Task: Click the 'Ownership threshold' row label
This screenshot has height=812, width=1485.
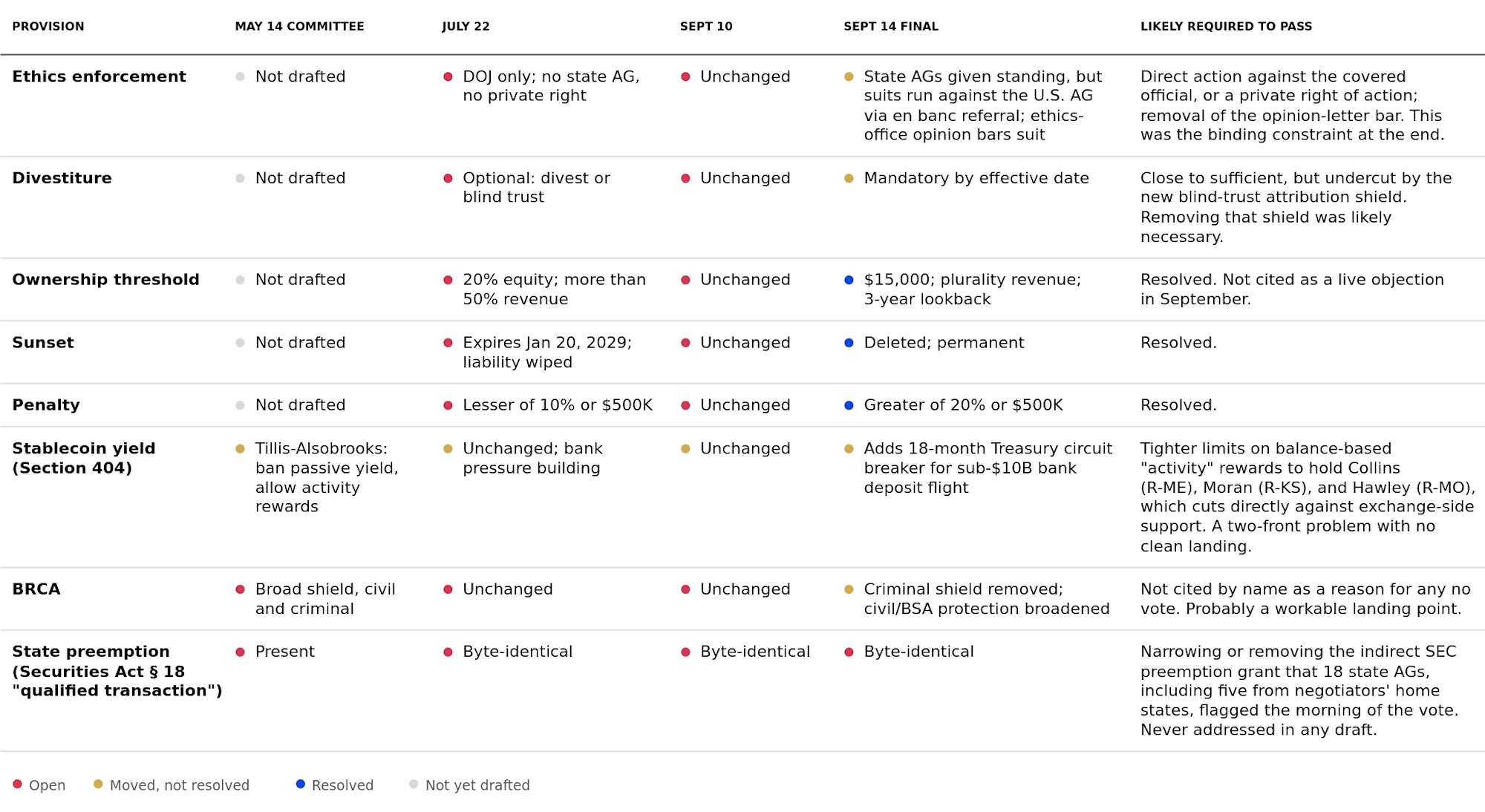Action: [x=105, y=279]
